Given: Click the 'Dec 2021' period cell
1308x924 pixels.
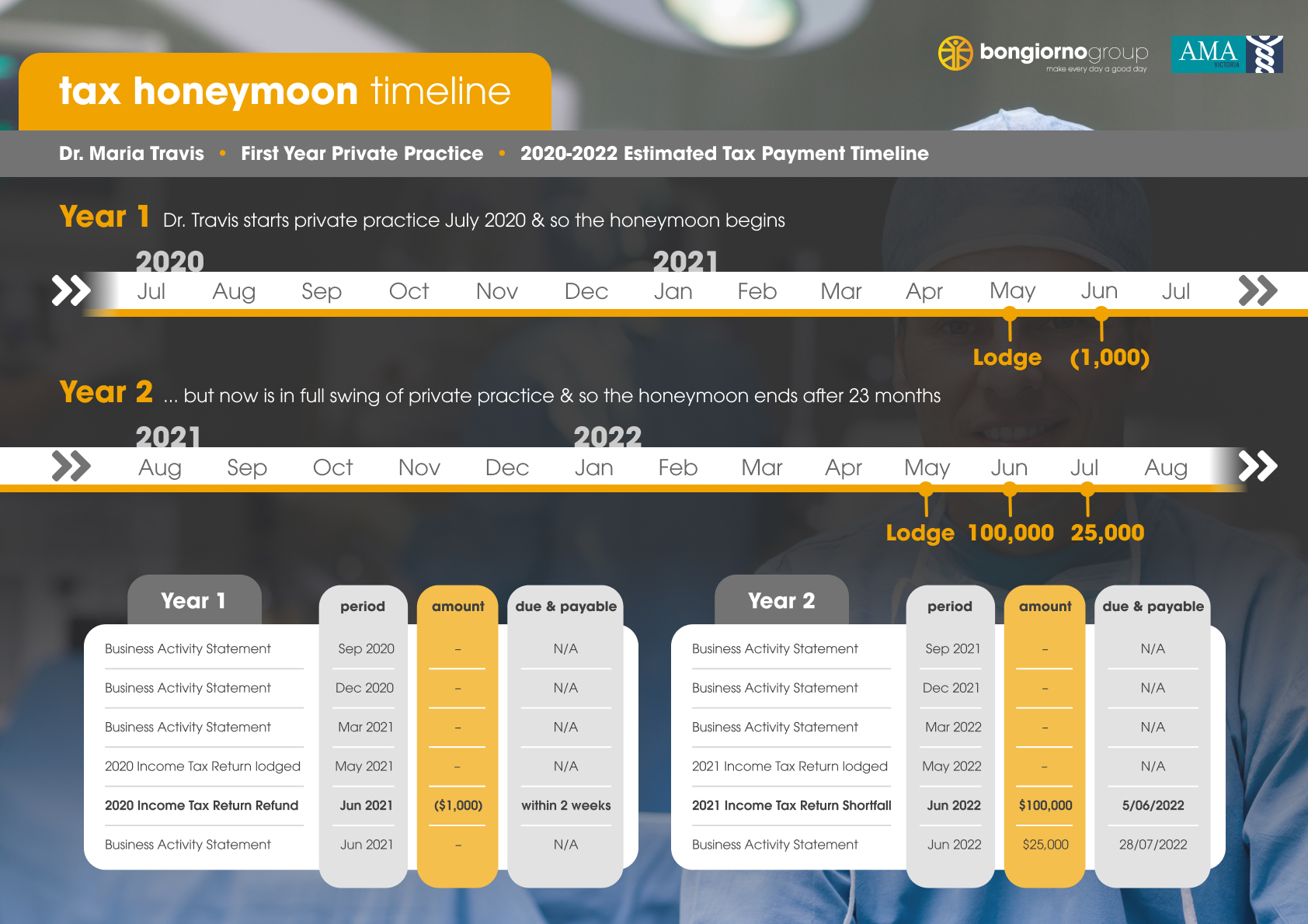Looking at the screenshot, I should tap(951, 688).
